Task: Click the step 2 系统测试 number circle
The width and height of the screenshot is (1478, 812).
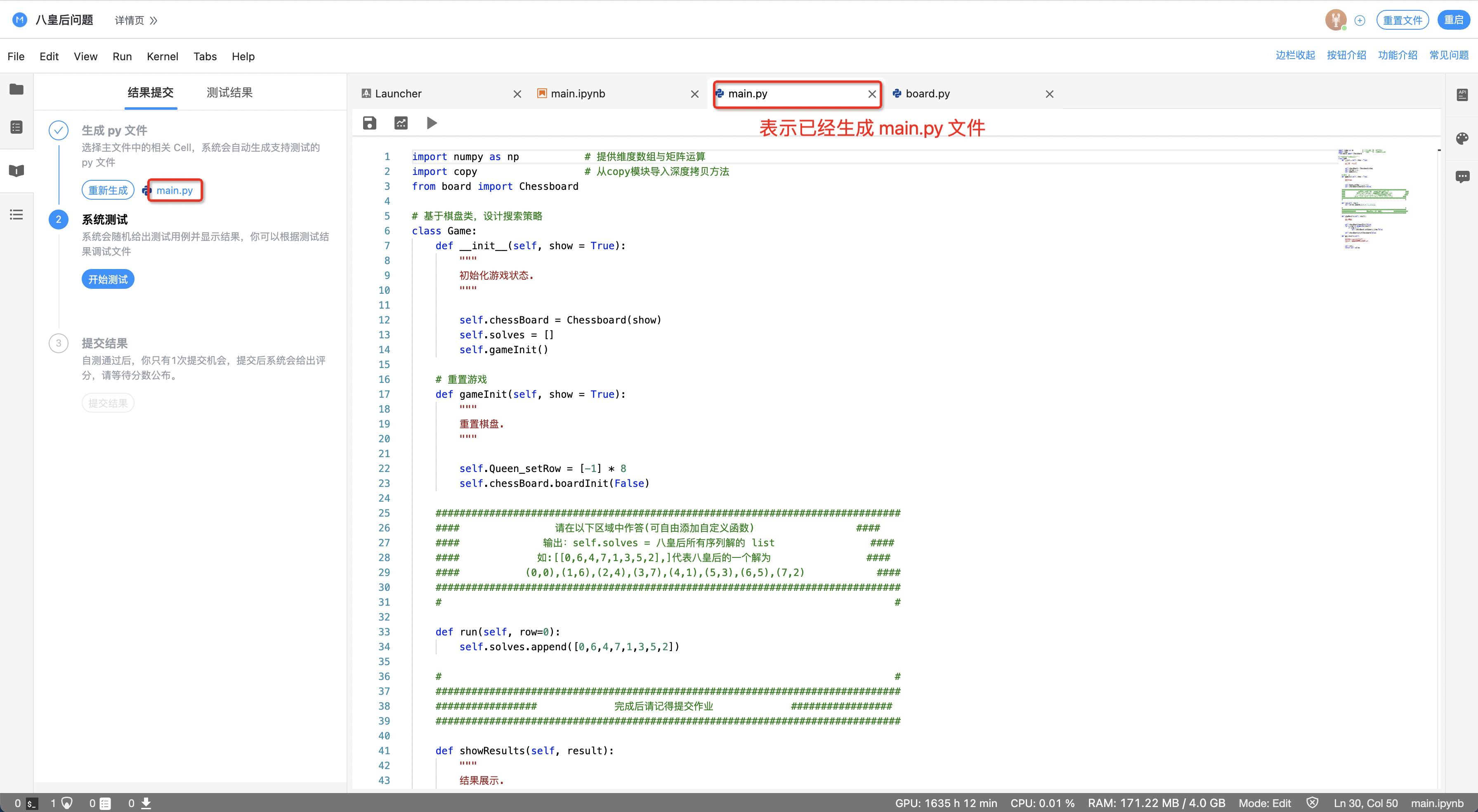Action: coord(59,219)
